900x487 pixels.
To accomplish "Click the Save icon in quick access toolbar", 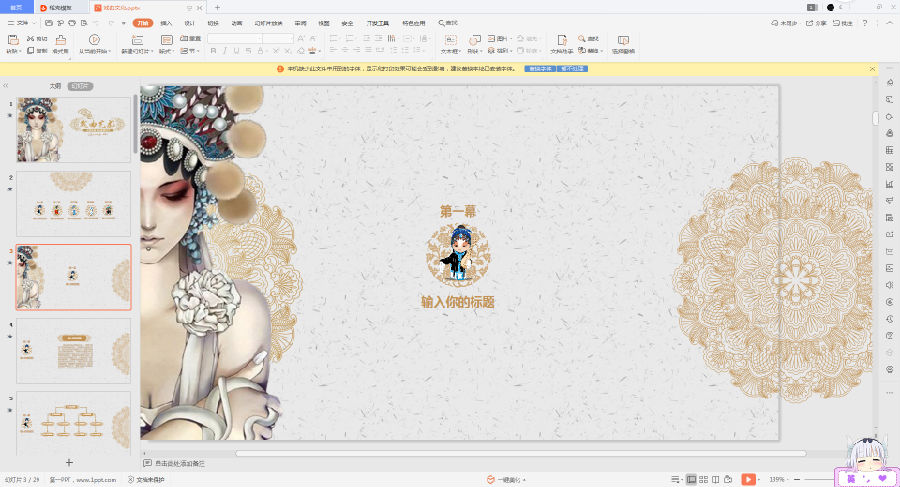I will pos(49,23).
